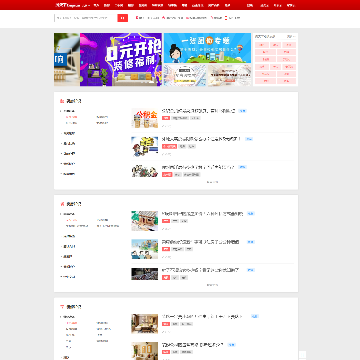Open the thatched-house illustration article thumbnail
The image size is (360, 360).
[x=144, y=221]
